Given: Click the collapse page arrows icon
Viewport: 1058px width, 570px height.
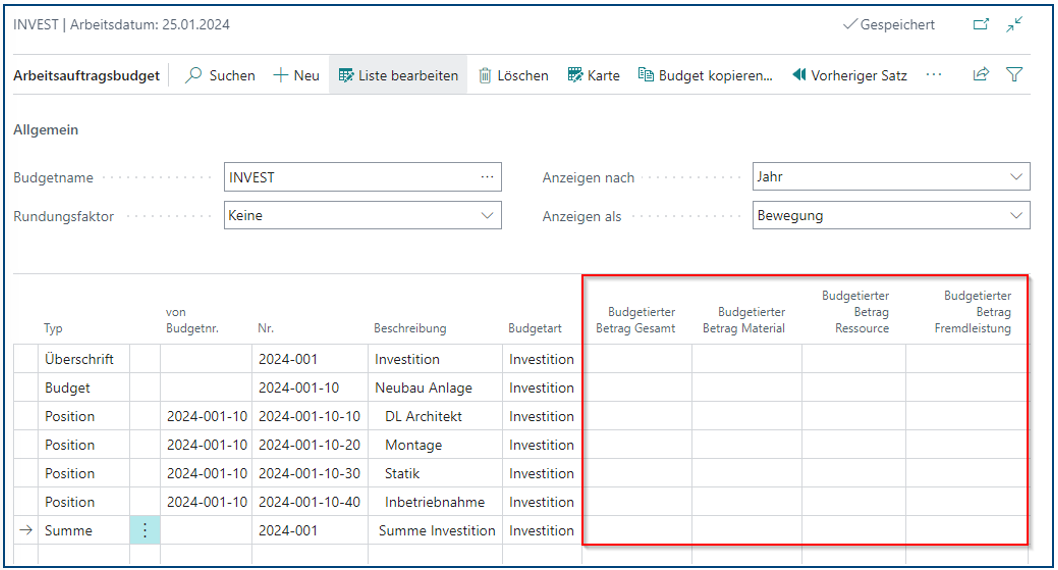Looking at the screenshot, I should (x=1014, y=25).
